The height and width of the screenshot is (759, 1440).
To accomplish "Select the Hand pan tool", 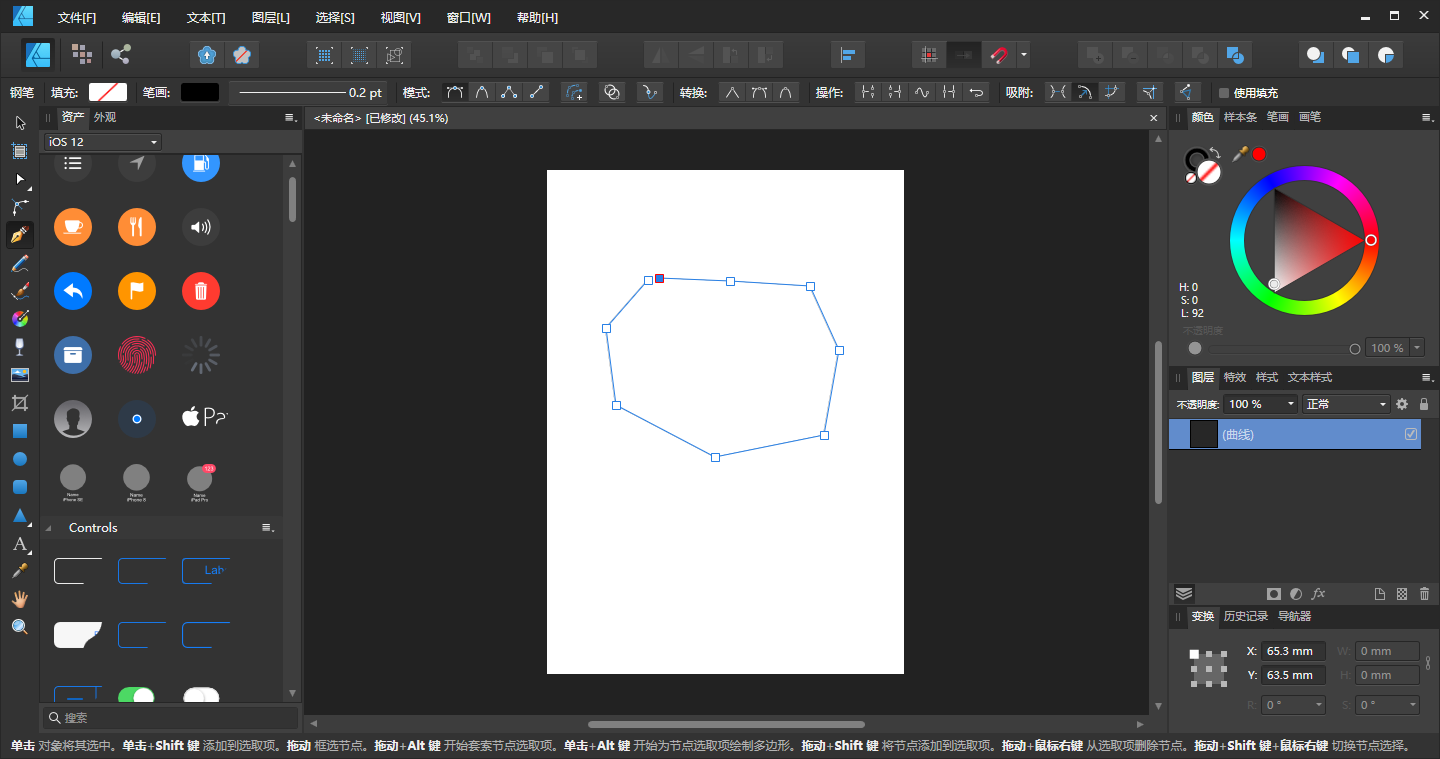I will point(19,599).
